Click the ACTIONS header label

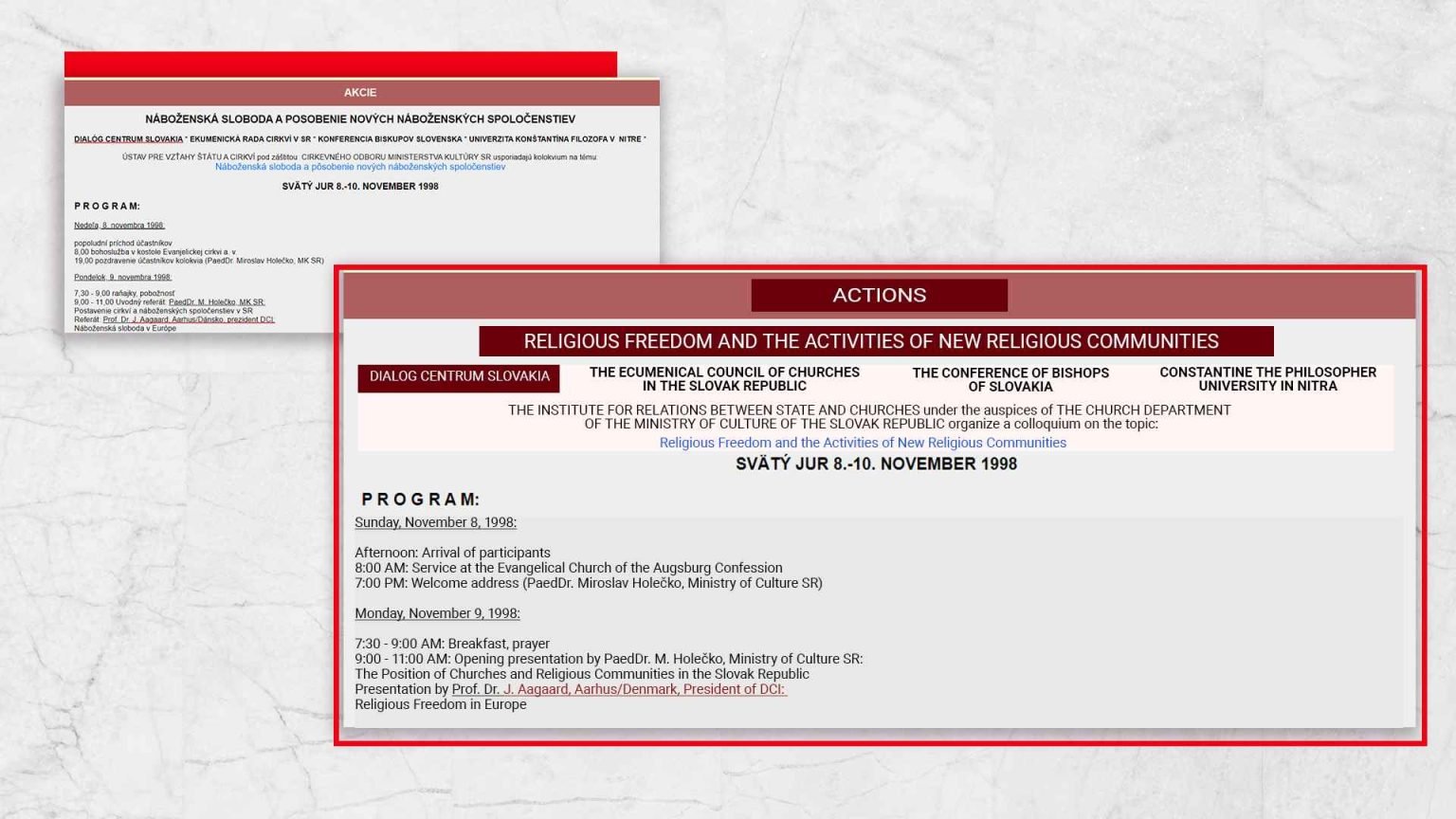(879, 295)
